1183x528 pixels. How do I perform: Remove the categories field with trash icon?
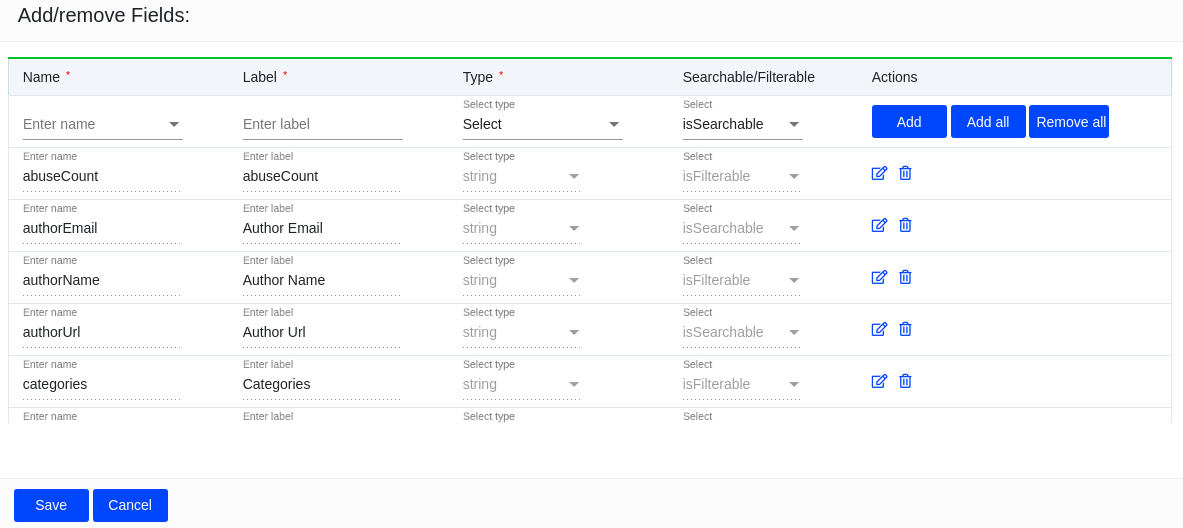[905, 381]
